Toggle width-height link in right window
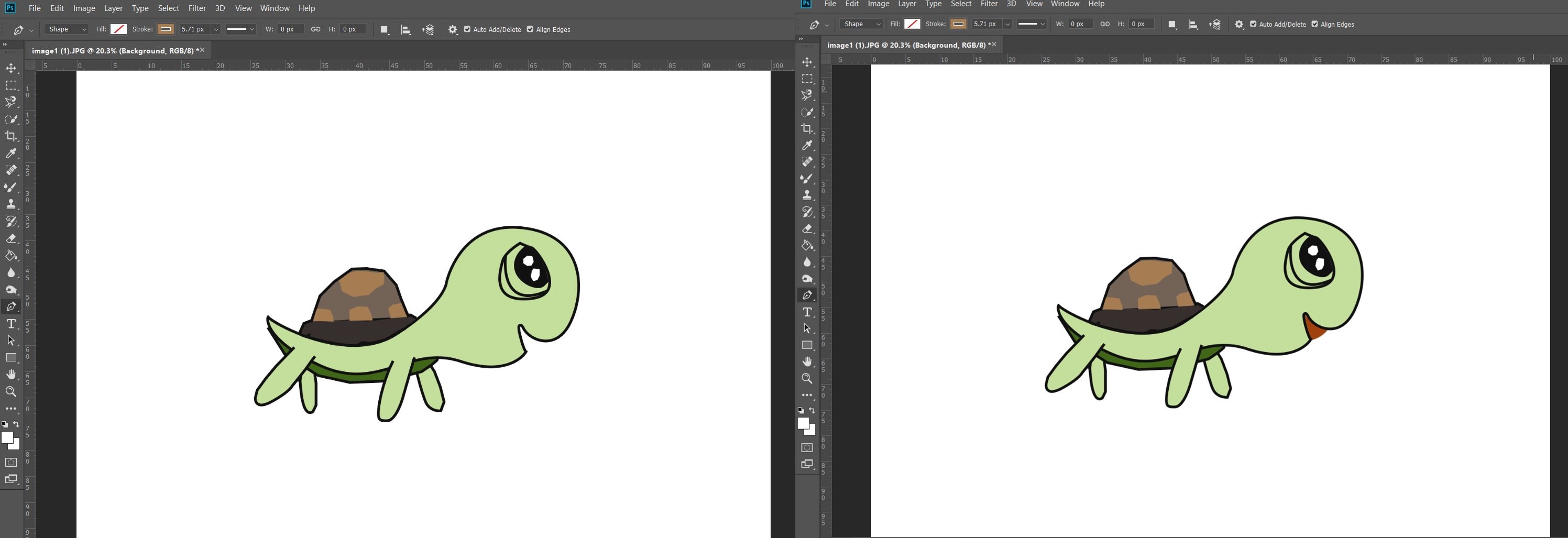The height and width of the screenshot is (538, 1568). coord(1105,24)
